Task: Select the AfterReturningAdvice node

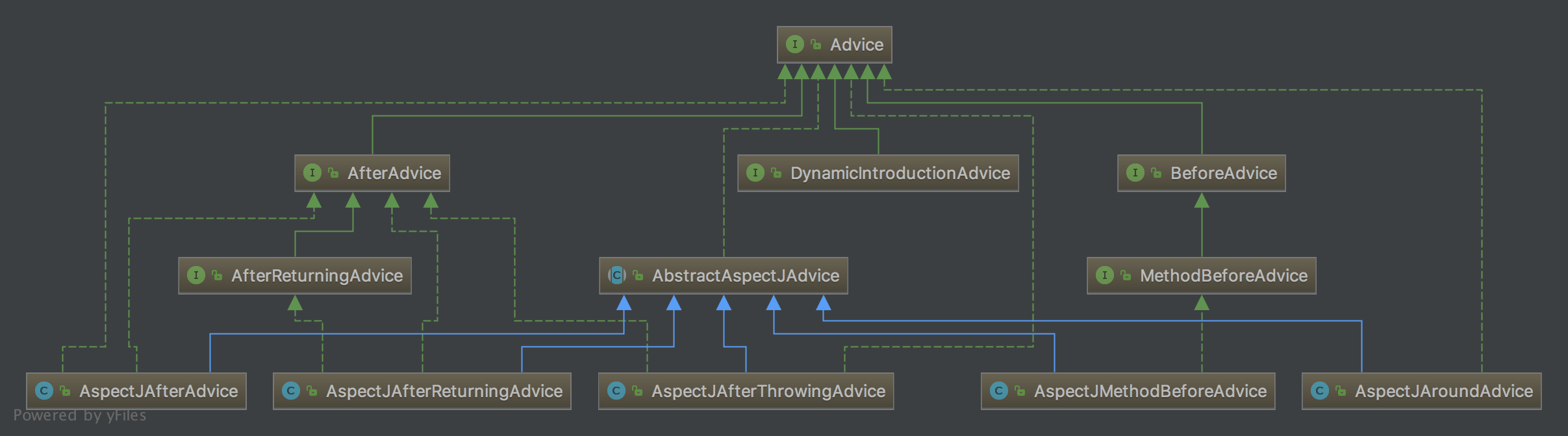Action: [295, 276]
